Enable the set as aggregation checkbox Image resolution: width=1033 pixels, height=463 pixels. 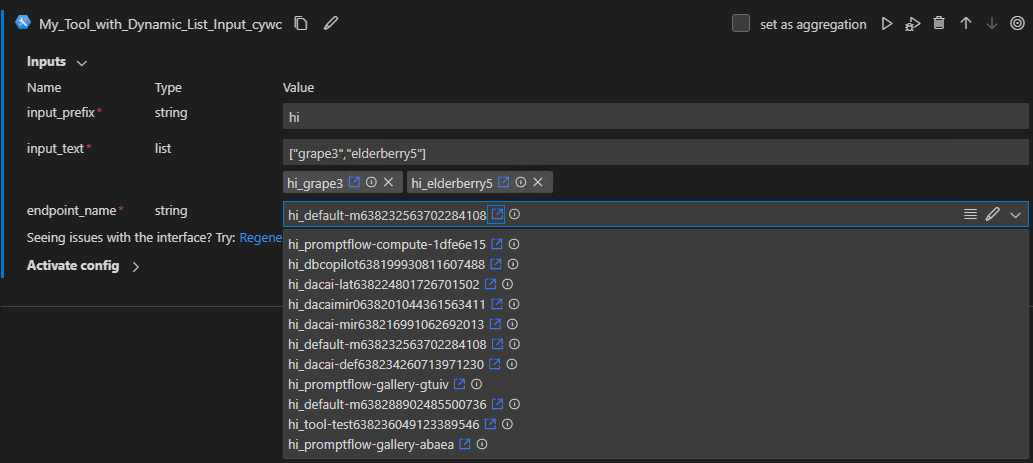point(741,24)
